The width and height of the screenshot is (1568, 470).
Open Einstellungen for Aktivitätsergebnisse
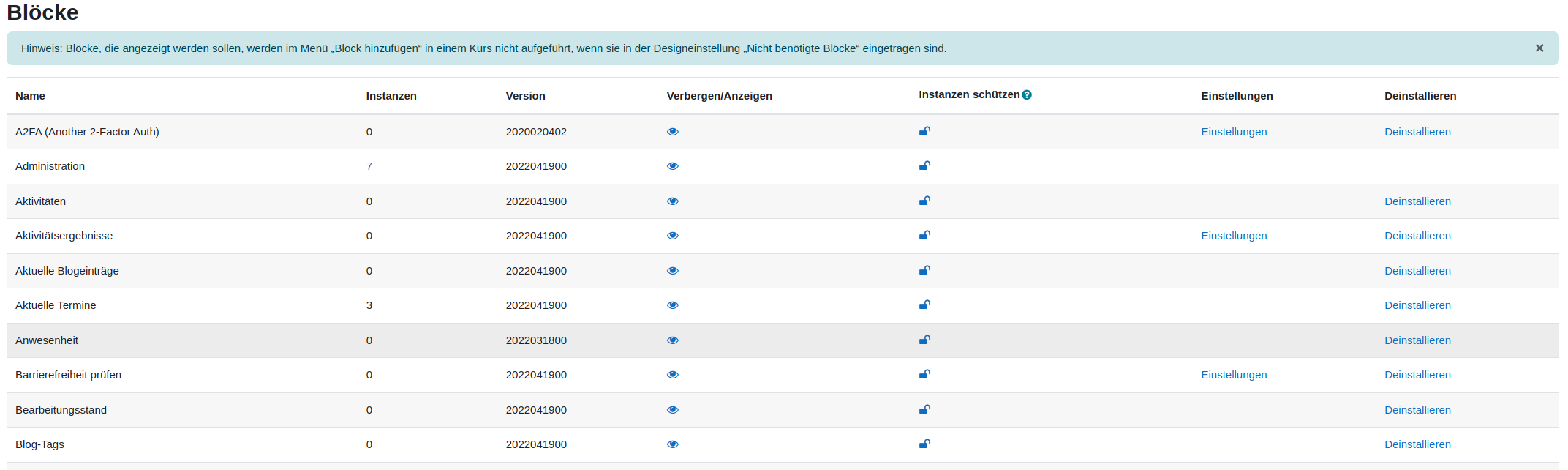tap(1234, 236)
